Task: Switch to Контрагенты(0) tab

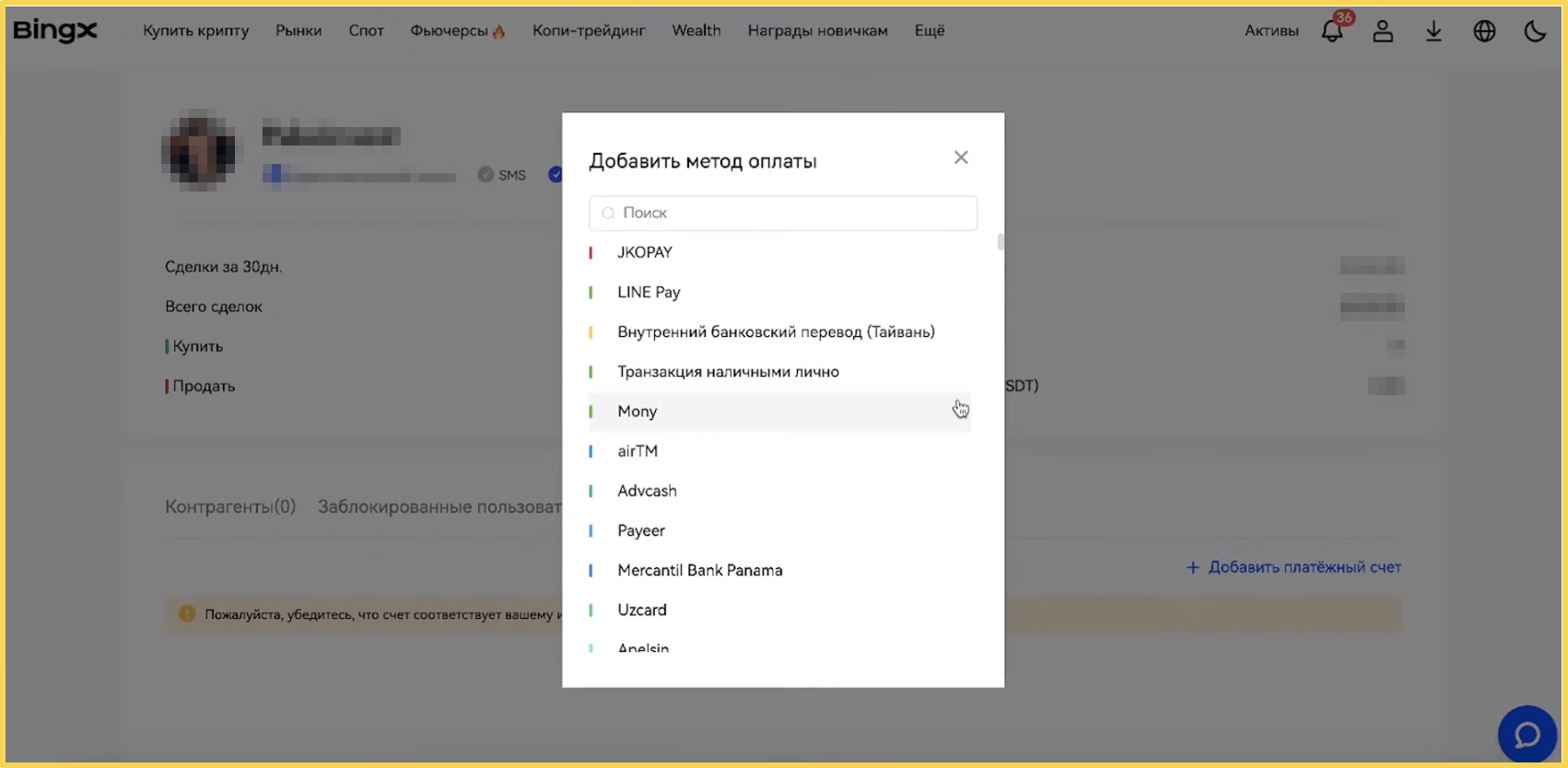Action: click(x=230, y=506)
